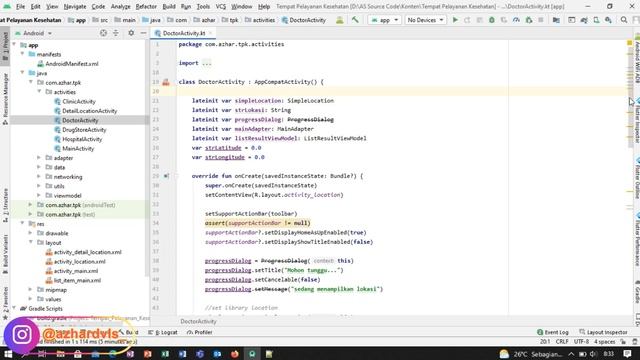
Task: Click the Windows Start button
Action: pyautogui.click(x=8, y=354)
